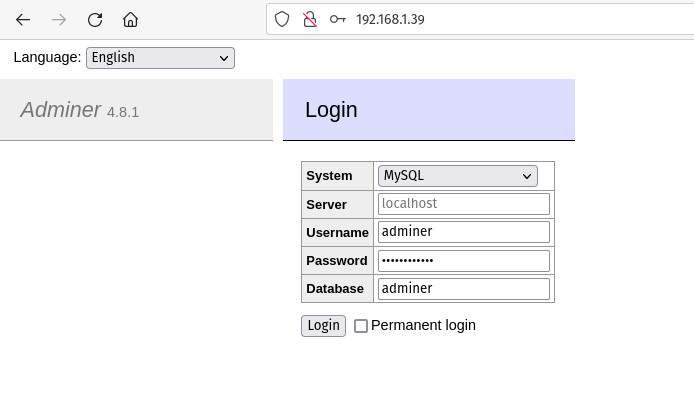Click the browser forward arrow

(58, 19)
